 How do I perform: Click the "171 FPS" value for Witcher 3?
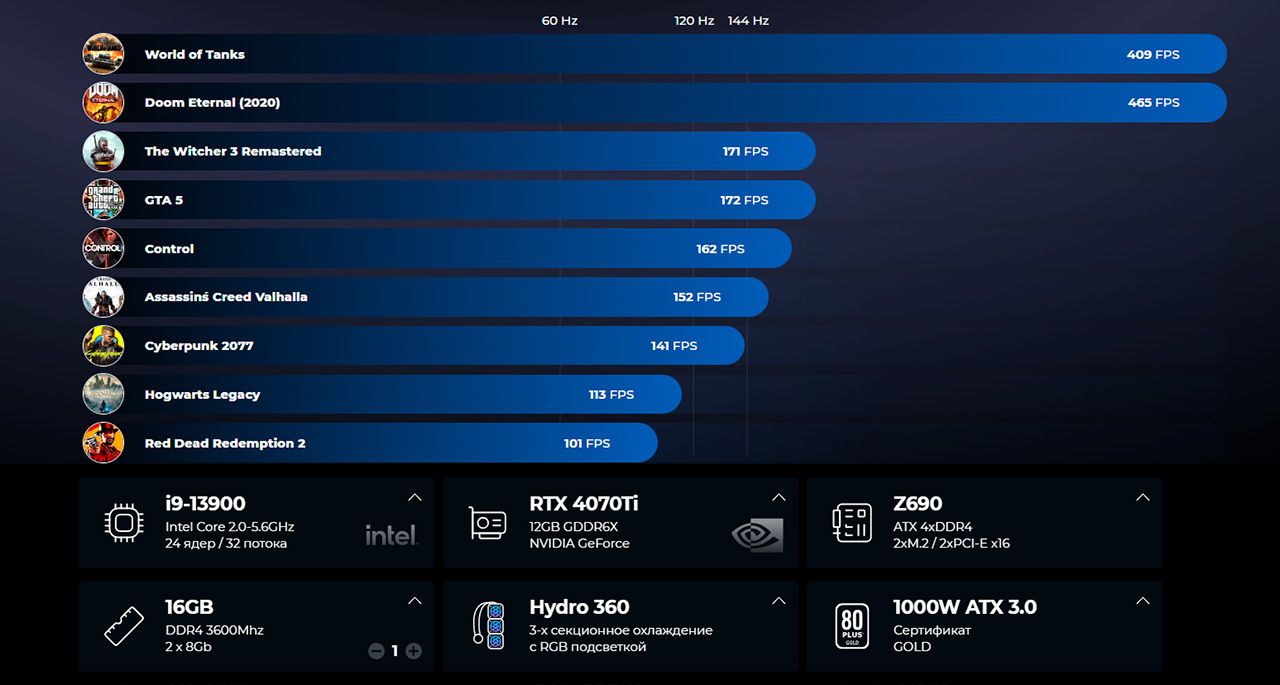pos(746,151)
